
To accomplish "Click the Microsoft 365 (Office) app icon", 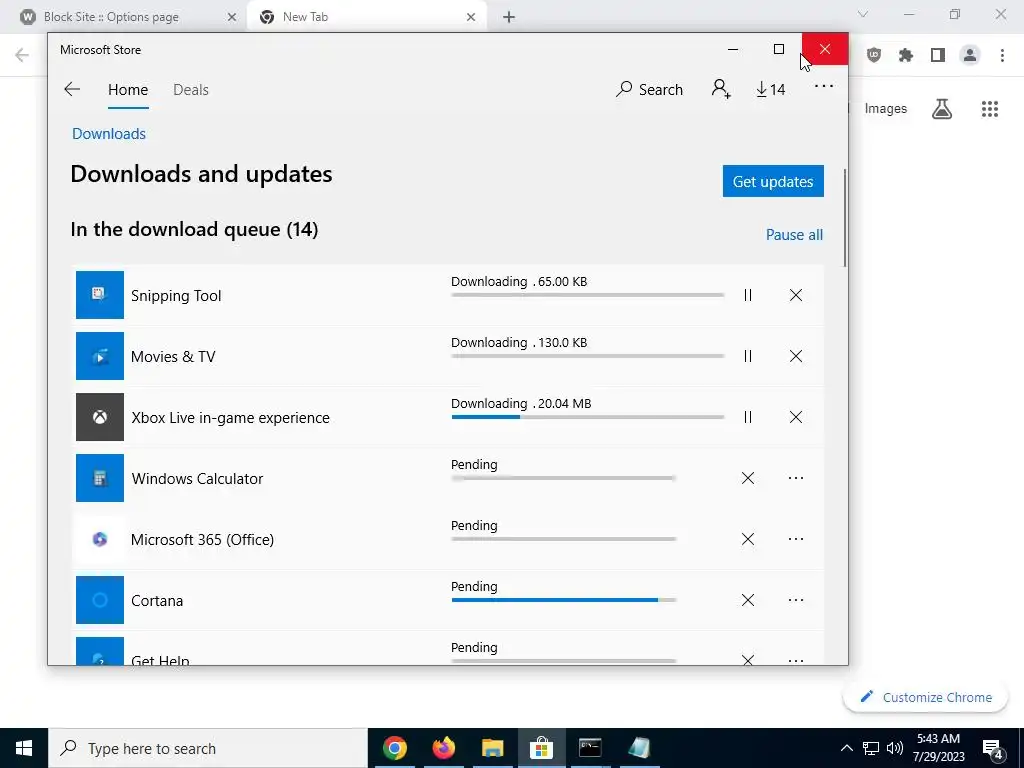I will [100, 539].
